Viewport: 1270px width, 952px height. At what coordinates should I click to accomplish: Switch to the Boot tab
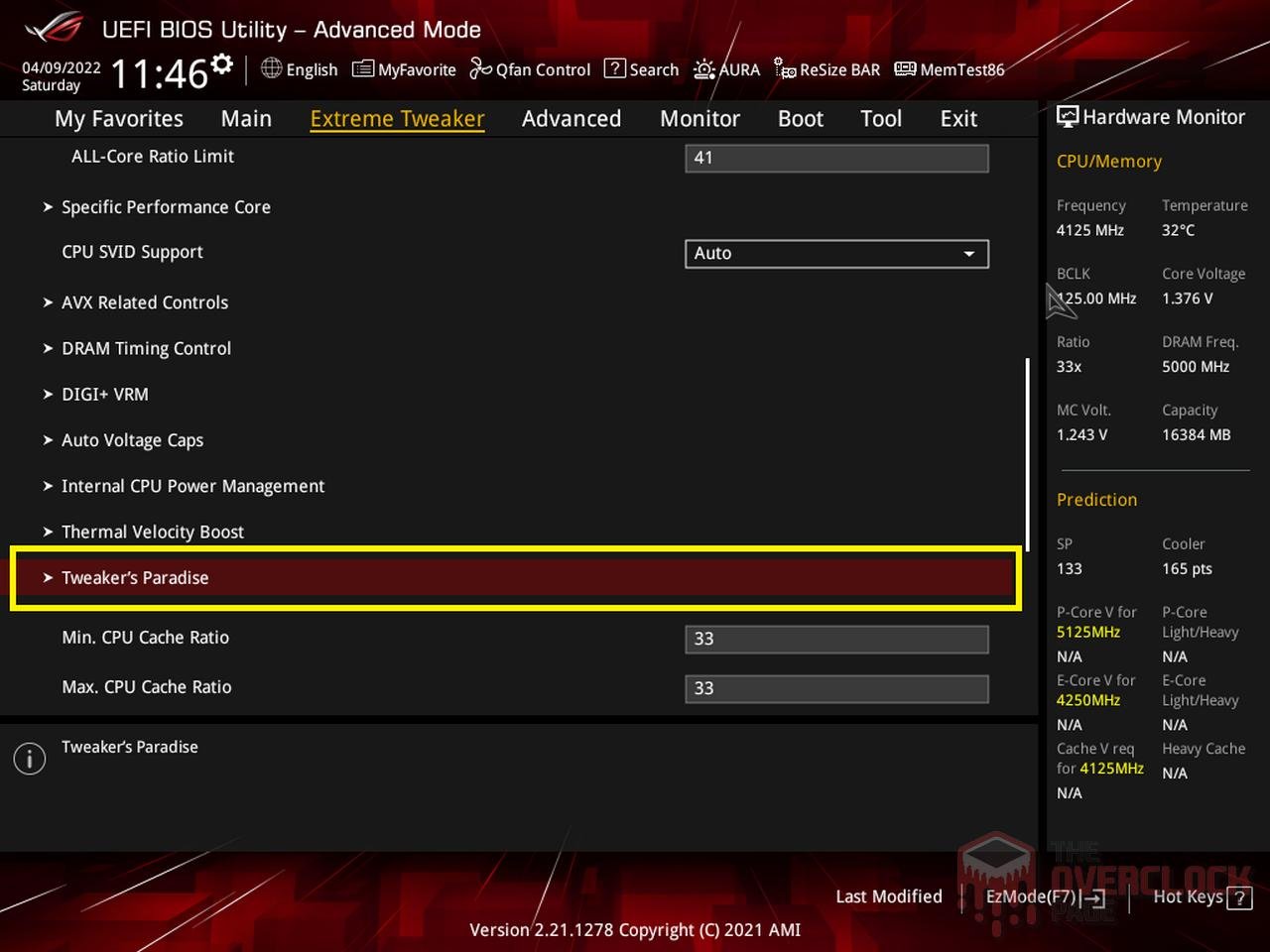coord(800,118)
